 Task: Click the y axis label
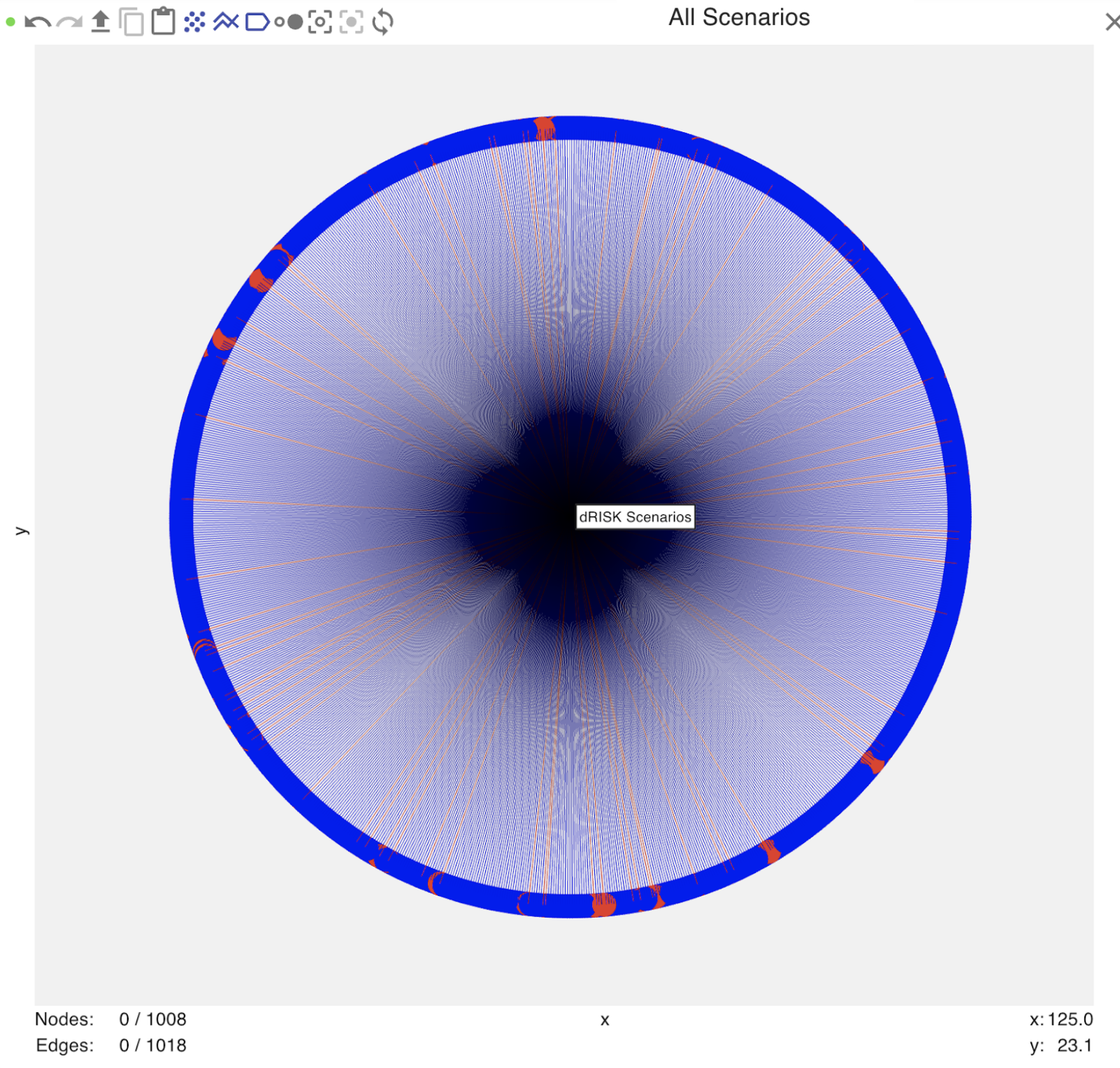pos(21,531)
